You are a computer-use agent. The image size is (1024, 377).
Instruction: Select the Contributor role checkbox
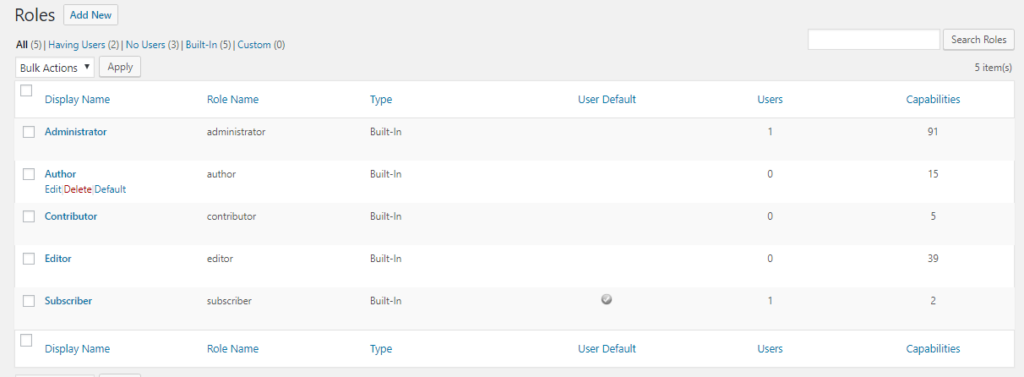[29, 216]
